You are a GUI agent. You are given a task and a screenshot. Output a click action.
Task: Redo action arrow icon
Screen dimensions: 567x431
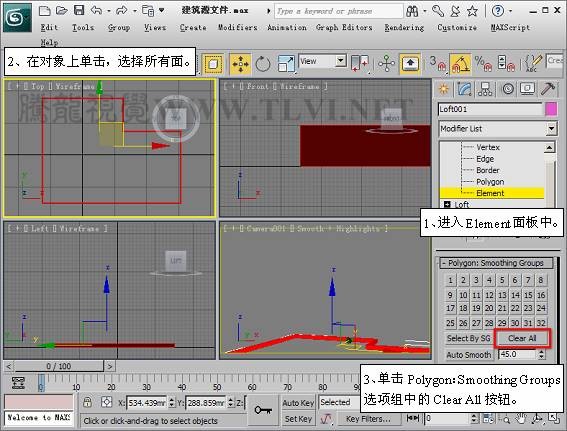coord(122,10)
